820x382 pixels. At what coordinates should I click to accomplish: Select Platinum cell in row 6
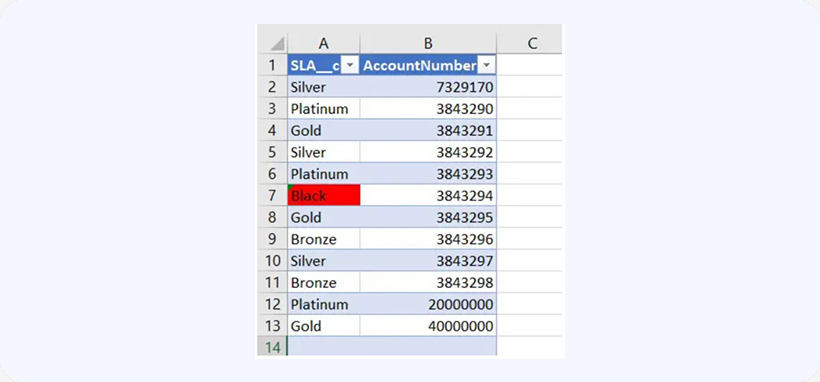click(324, 174)
